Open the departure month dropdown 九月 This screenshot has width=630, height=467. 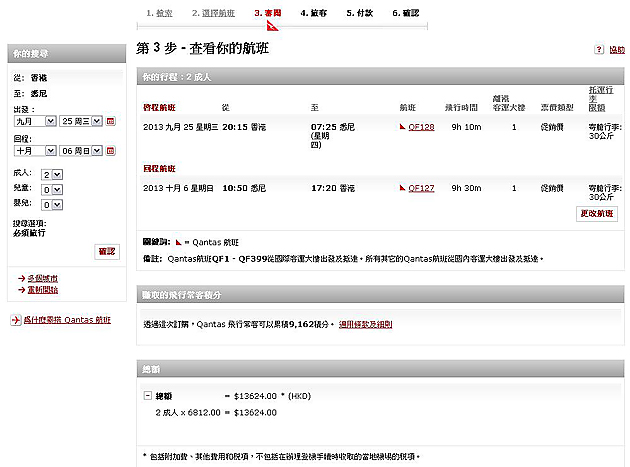35,121
